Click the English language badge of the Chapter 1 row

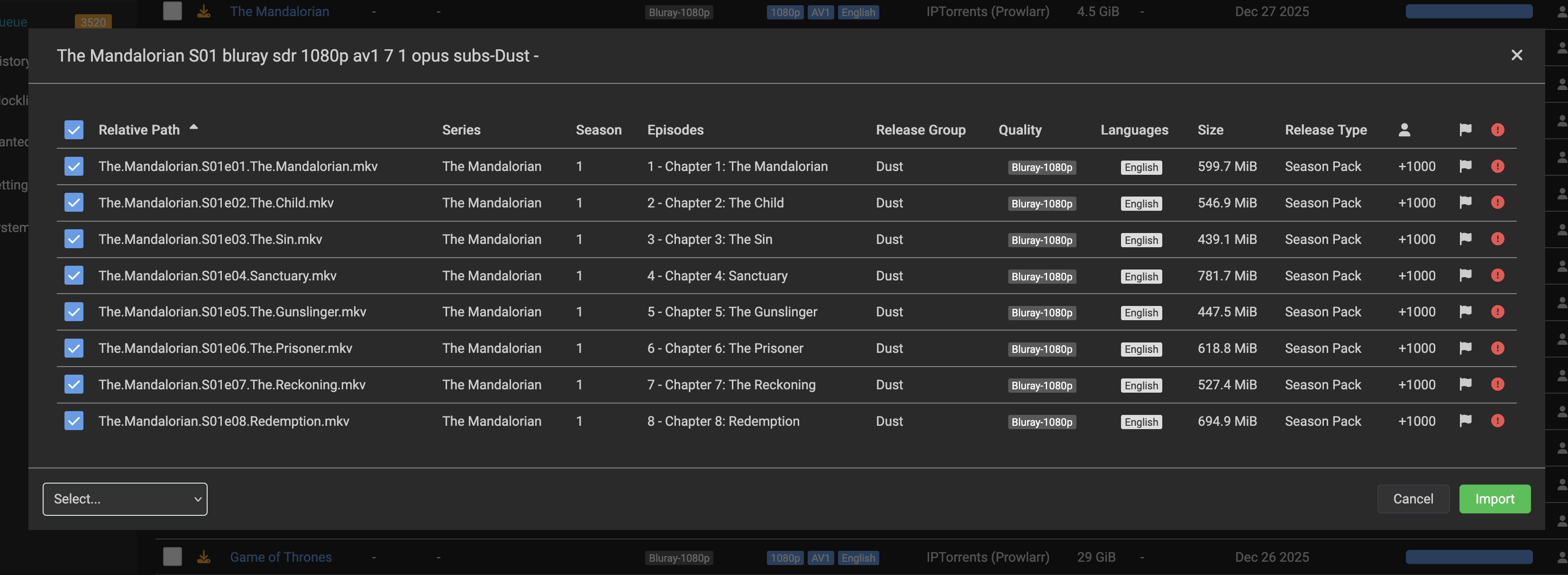click(x=1141, y=167)
